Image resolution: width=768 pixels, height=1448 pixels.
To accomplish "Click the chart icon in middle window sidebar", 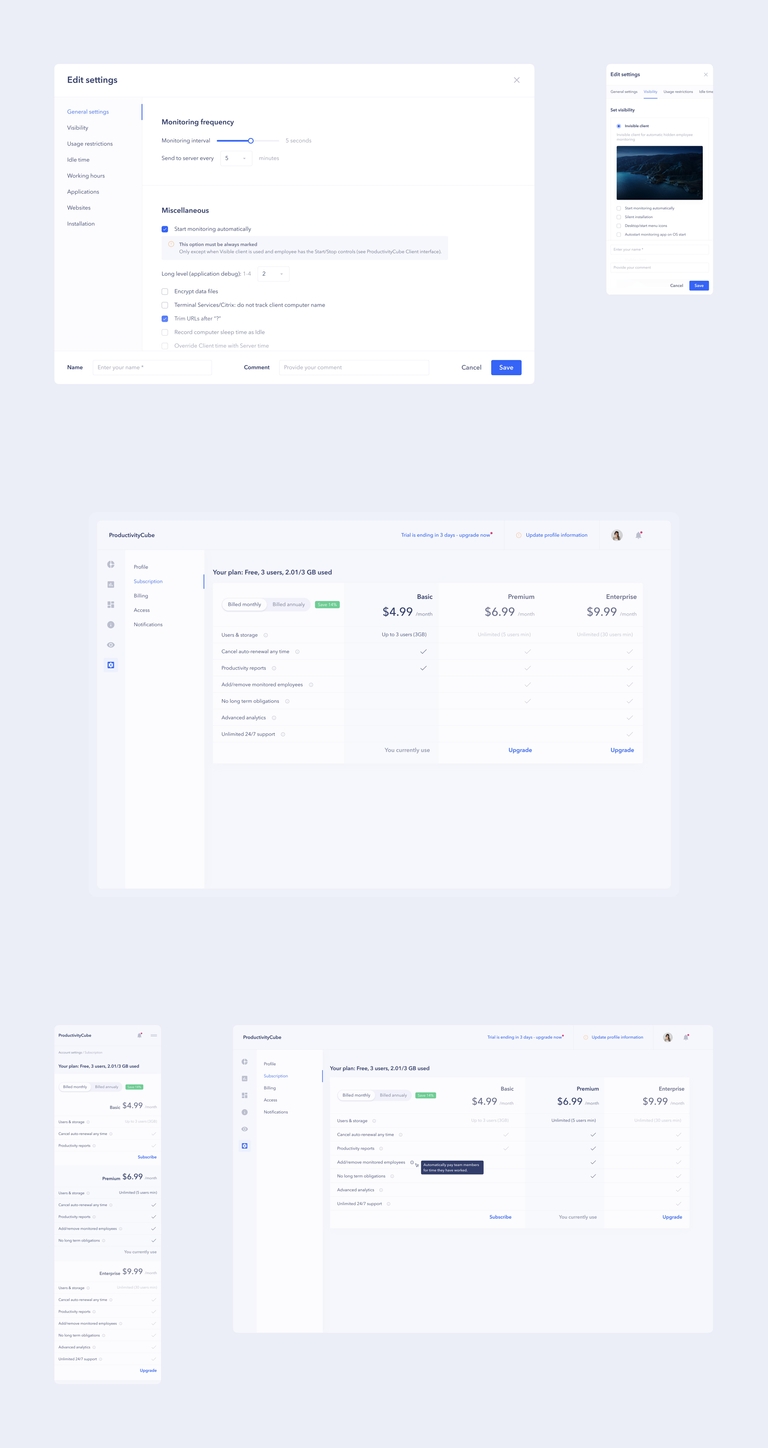I will coord(111,585).
